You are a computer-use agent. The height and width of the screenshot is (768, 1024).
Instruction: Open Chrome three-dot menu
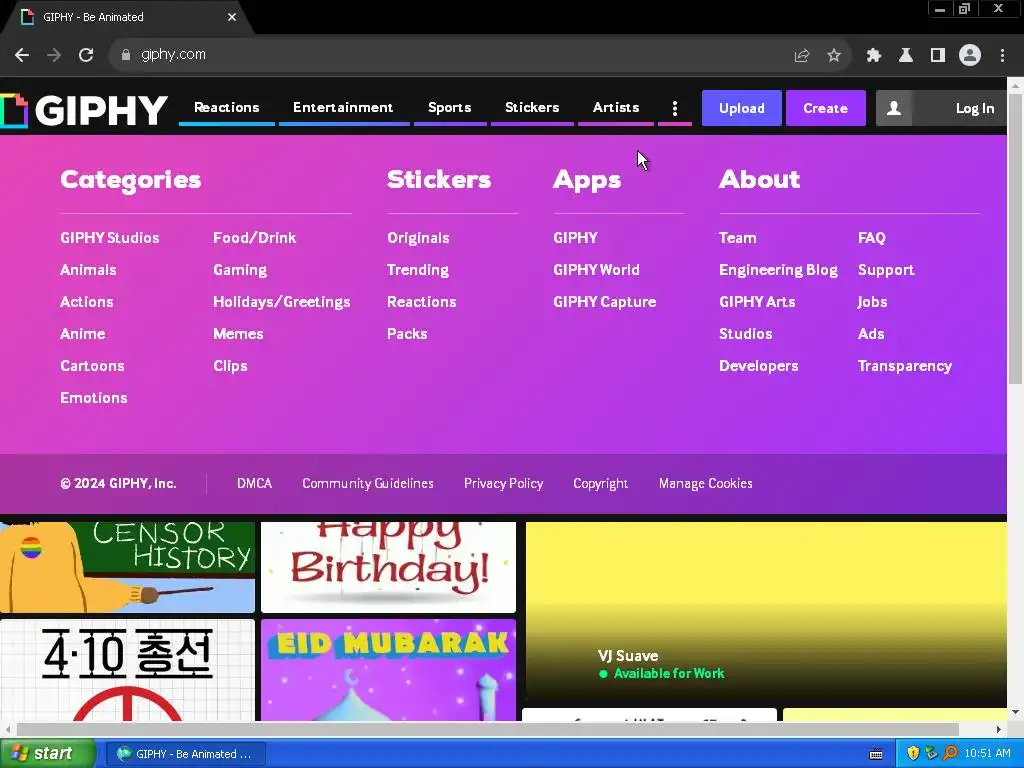[x=1002, y=56]
